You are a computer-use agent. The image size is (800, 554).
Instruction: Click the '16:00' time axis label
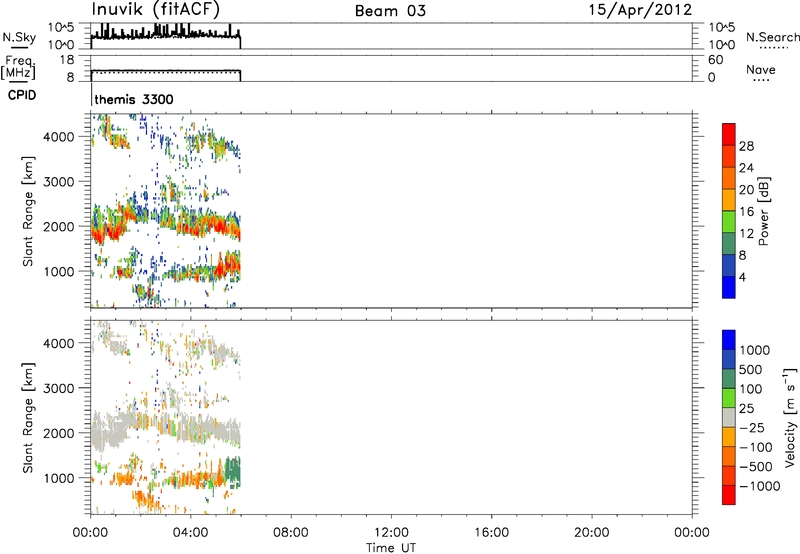(491, 533)
